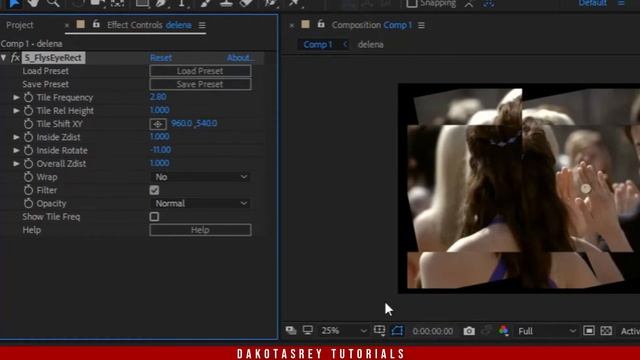Expand the Tile Rel Height property arrow

(x=16, y=111)
